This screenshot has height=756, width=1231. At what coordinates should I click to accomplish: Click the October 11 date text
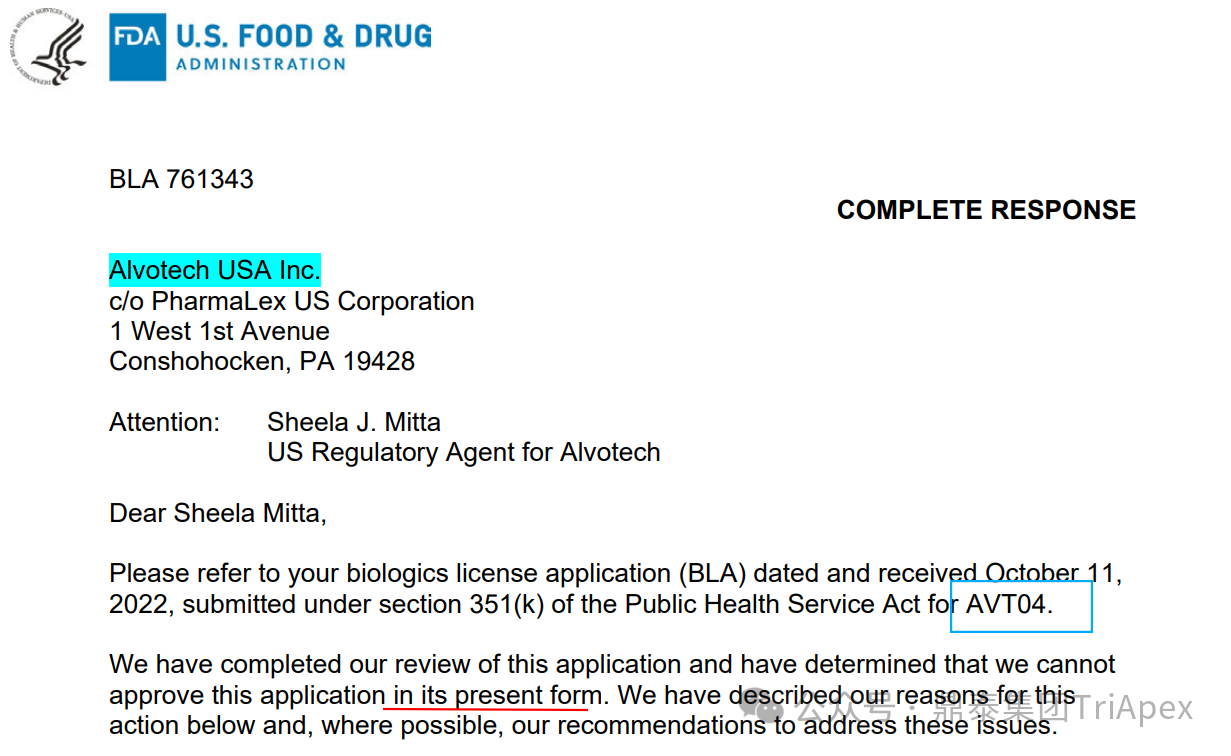pos(1053,574)
